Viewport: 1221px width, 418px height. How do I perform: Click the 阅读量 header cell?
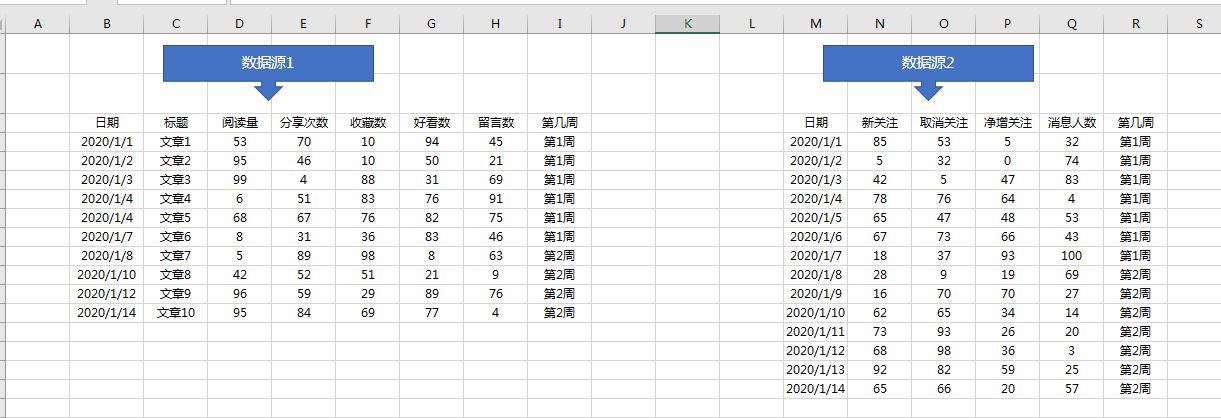(x=239, y=123)
